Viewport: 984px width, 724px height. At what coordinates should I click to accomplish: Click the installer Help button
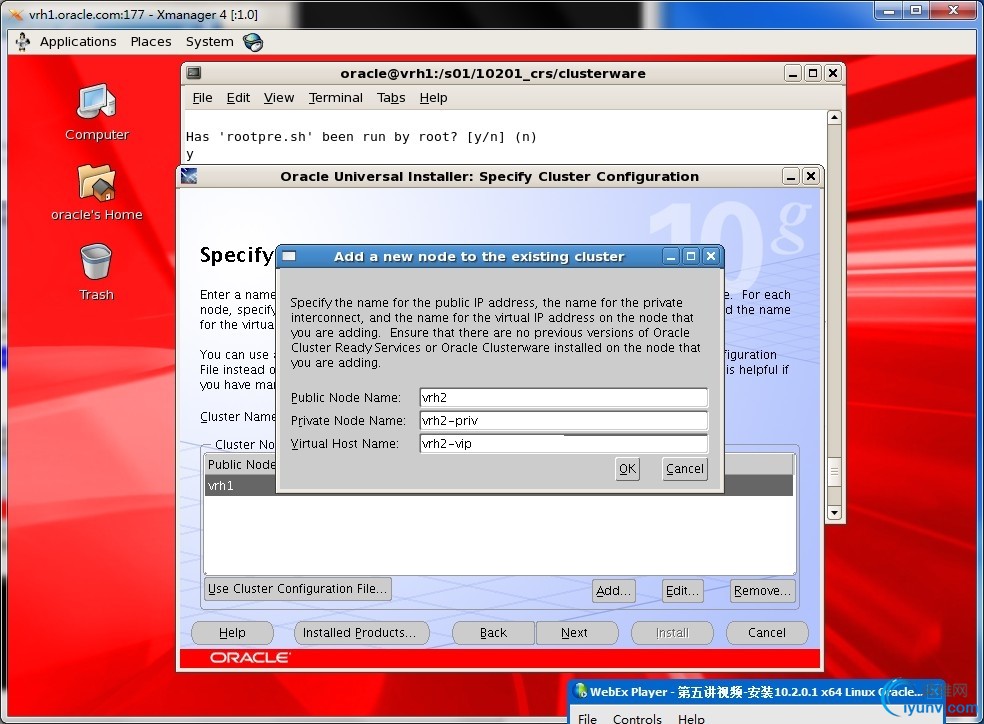click(x=232, y=632)
